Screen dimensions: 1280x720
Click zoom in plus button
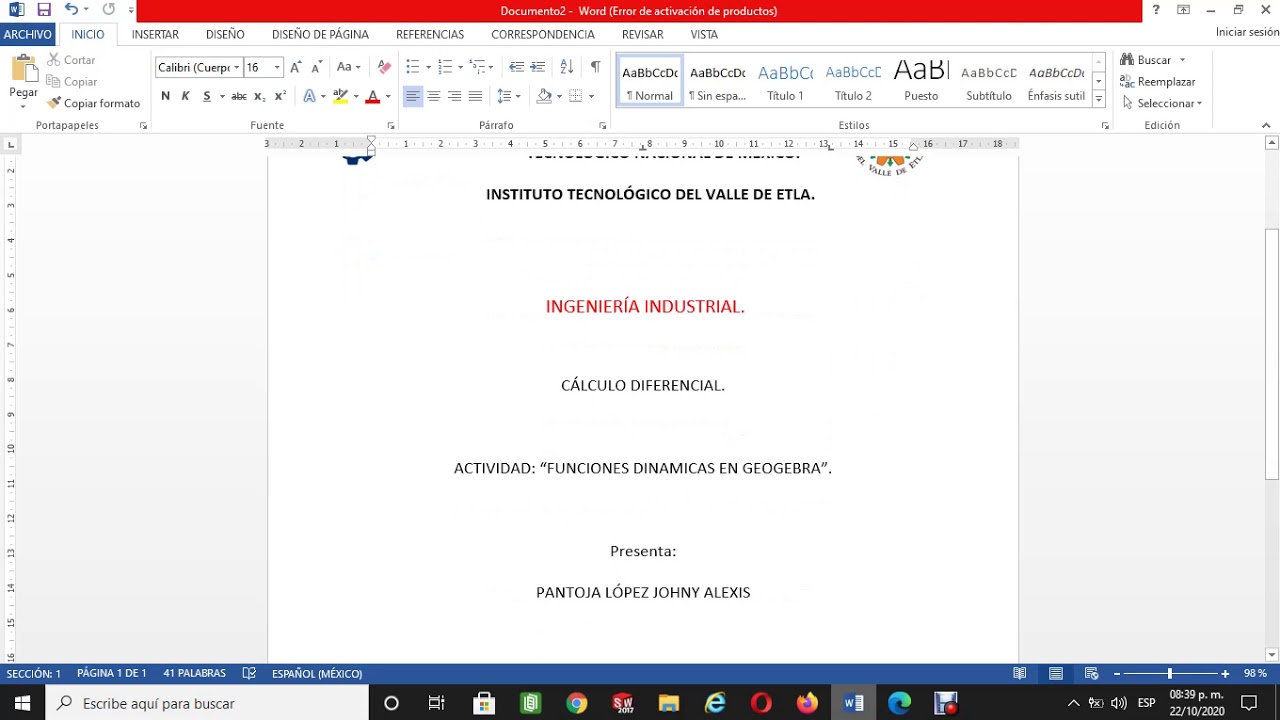pyautogui.click(x=1225, y=674)
